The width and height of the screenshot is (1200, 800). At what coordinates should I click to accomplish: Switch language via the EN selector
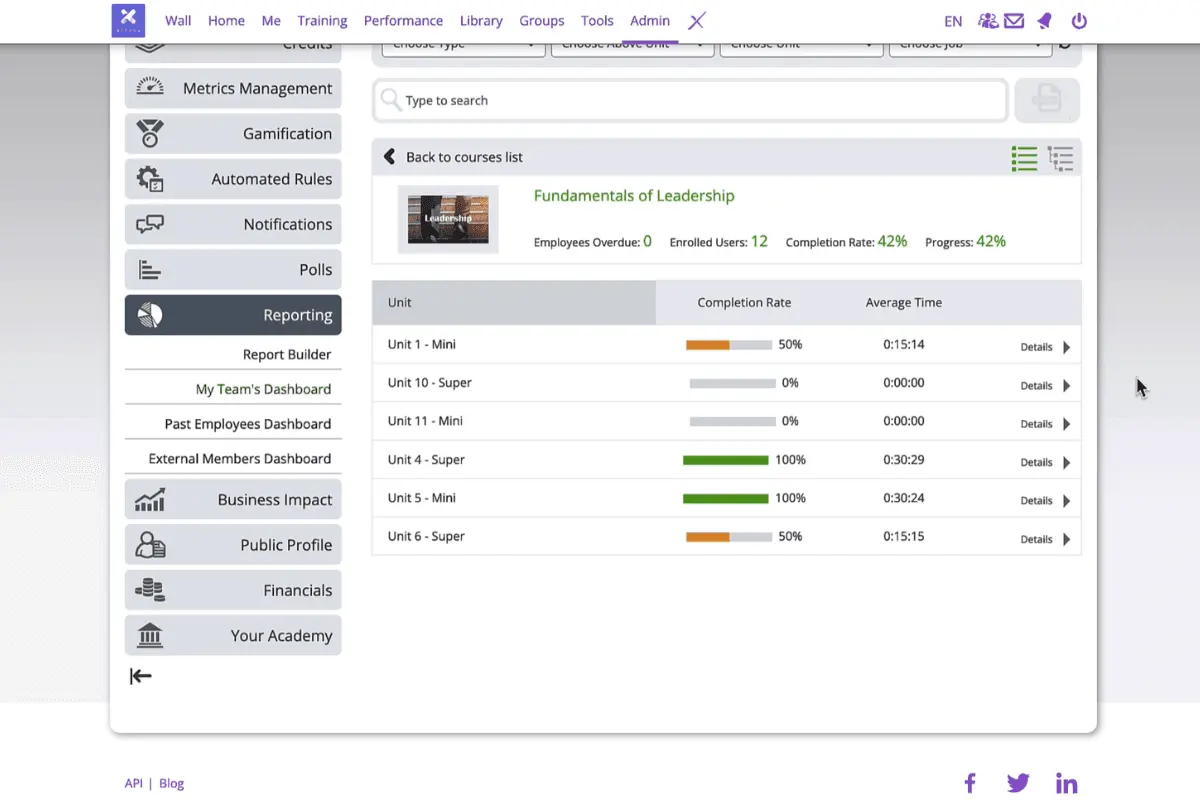point(953,21)
